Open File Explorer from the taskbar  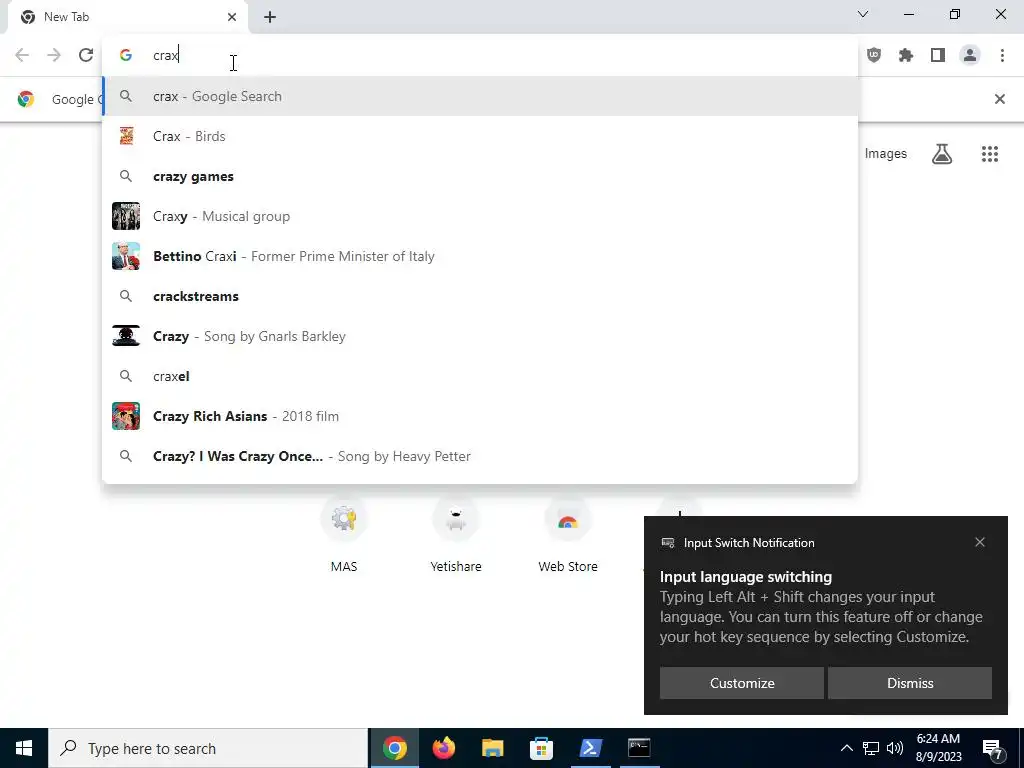[x=492, y=748]
